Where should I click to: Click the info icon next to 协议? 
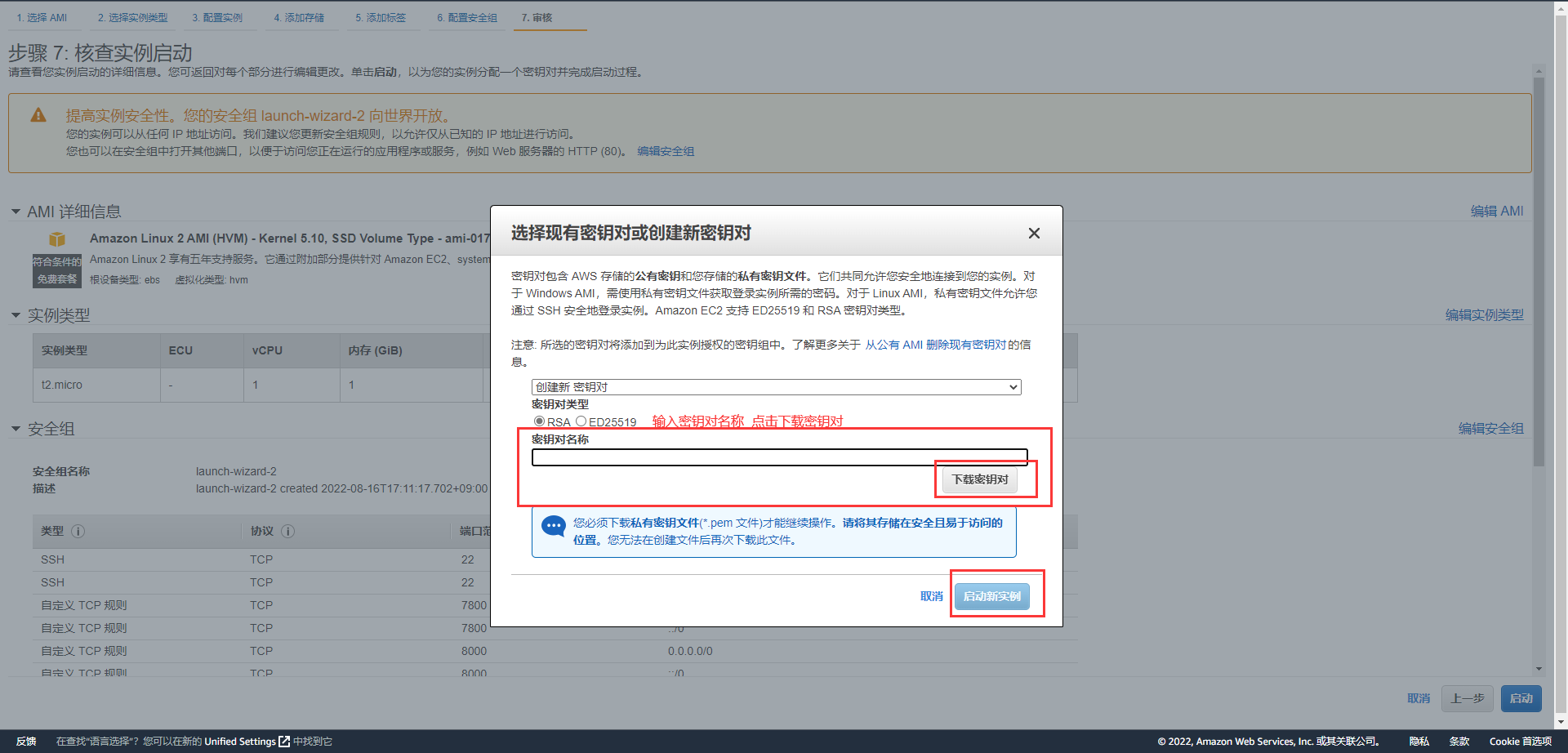pos(288,532)
